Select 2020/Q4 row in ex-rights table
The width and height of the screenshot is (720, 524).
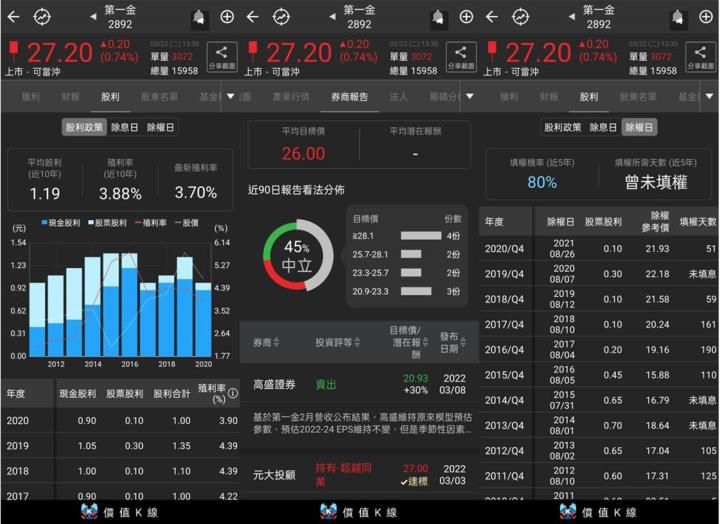(x=599, y=248)
